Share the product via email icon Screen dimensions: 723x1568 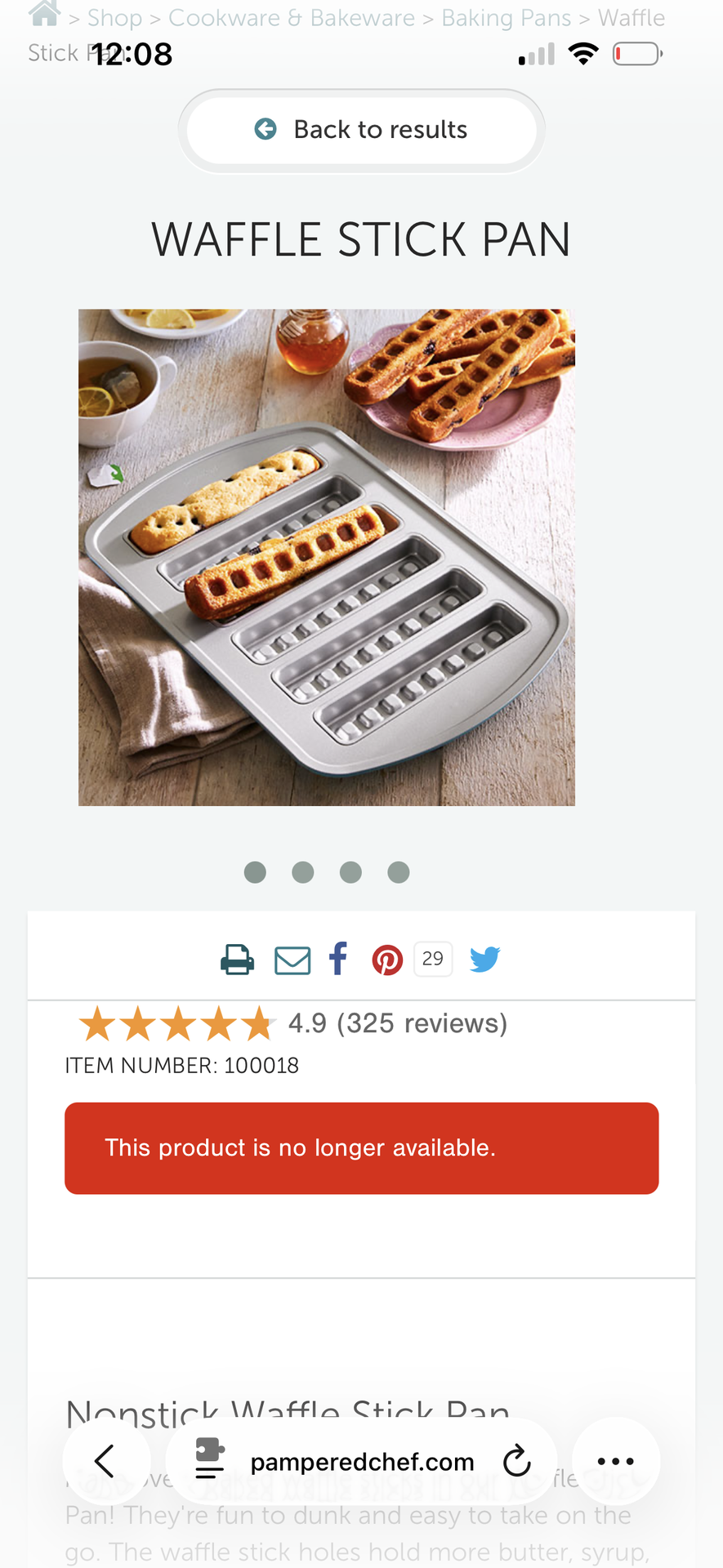tap(292, 960)
